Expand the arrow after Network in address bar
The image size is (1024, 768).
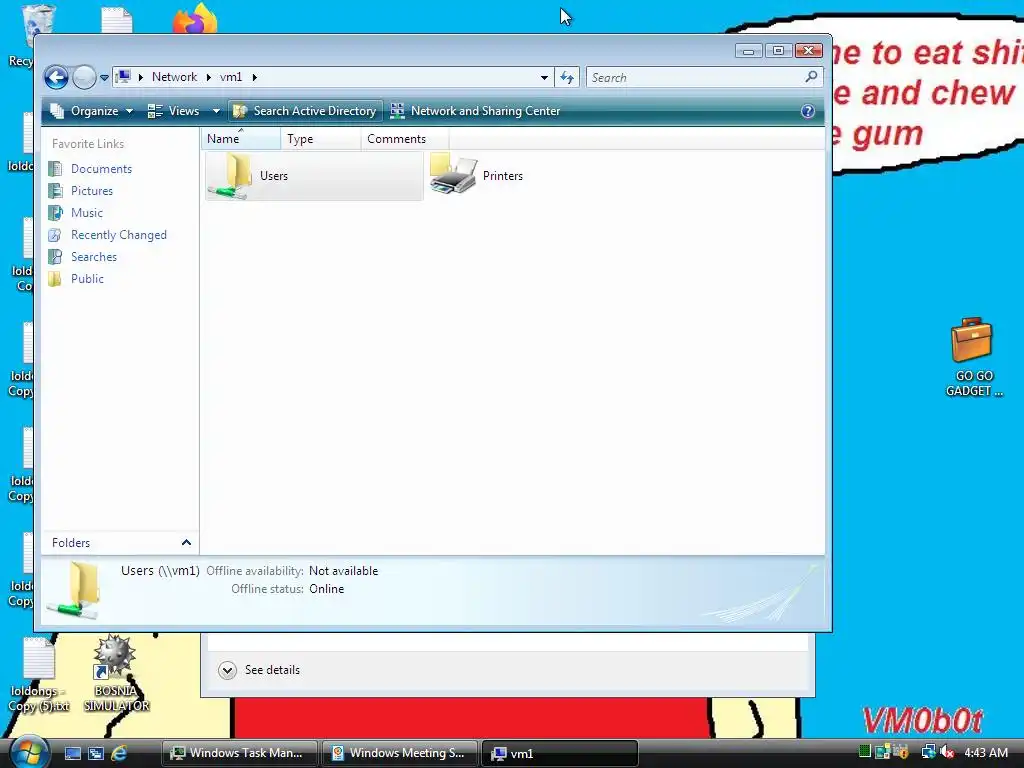pos(208,77)
